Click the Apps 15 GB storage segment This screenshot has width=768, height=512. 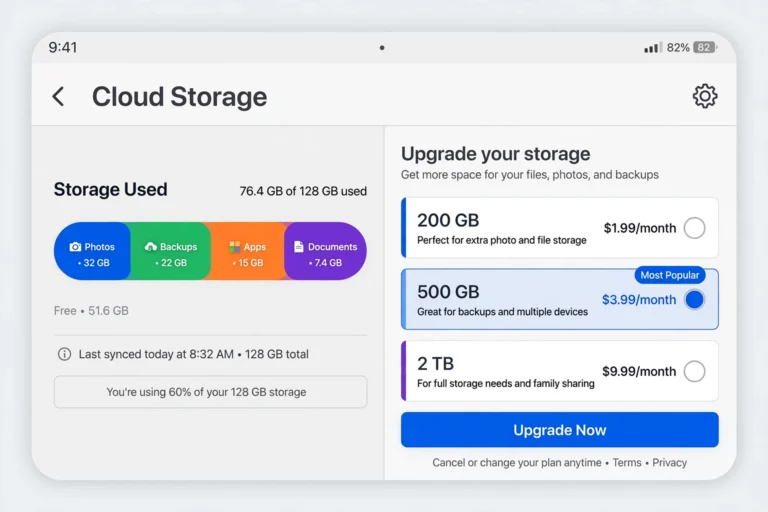point(247,251)
